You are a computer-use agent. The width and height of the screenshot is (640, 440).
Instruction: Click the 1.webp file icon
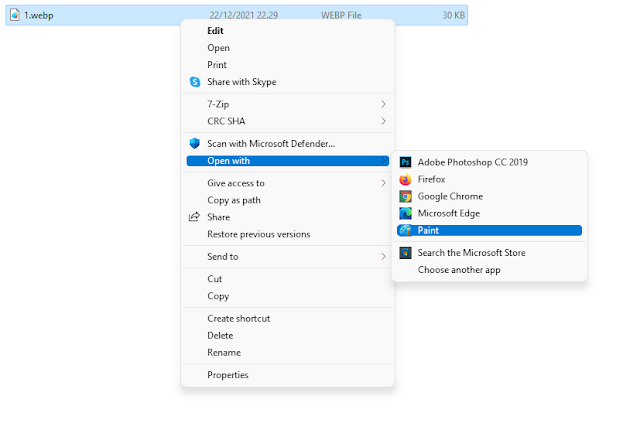(x=15, y=16)
